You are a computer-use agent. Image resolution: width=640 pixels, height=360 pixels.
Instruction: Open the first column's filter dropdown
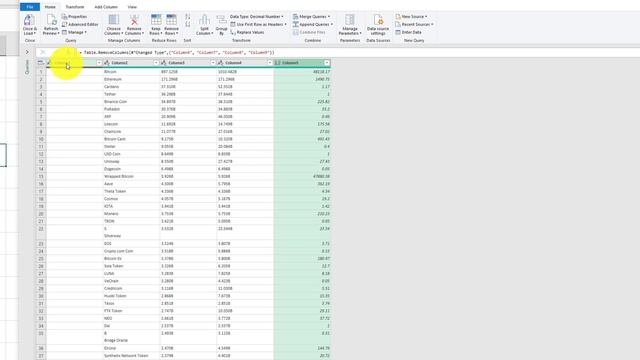coord(99,63)
